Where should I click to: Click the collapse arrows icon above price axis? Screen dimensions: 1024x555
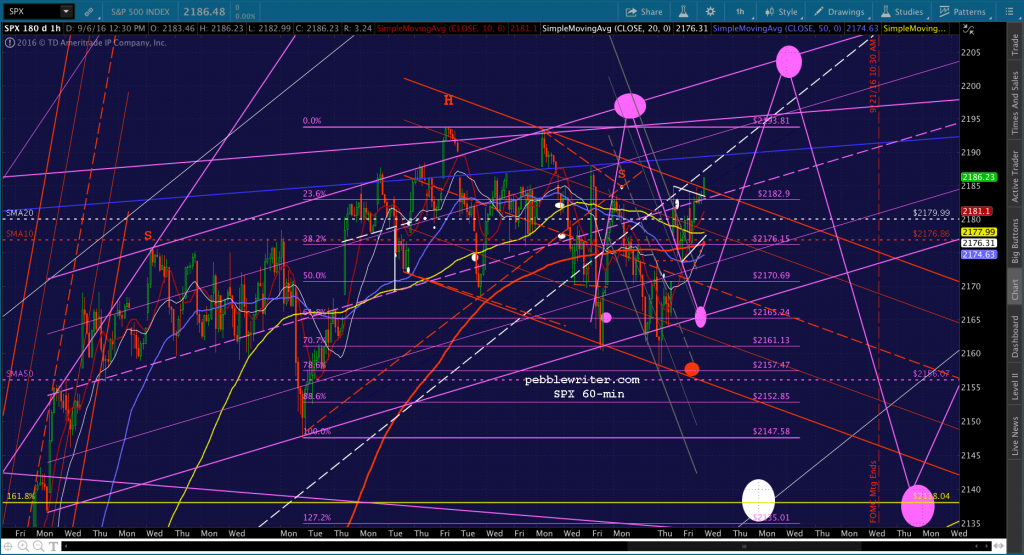968,29
